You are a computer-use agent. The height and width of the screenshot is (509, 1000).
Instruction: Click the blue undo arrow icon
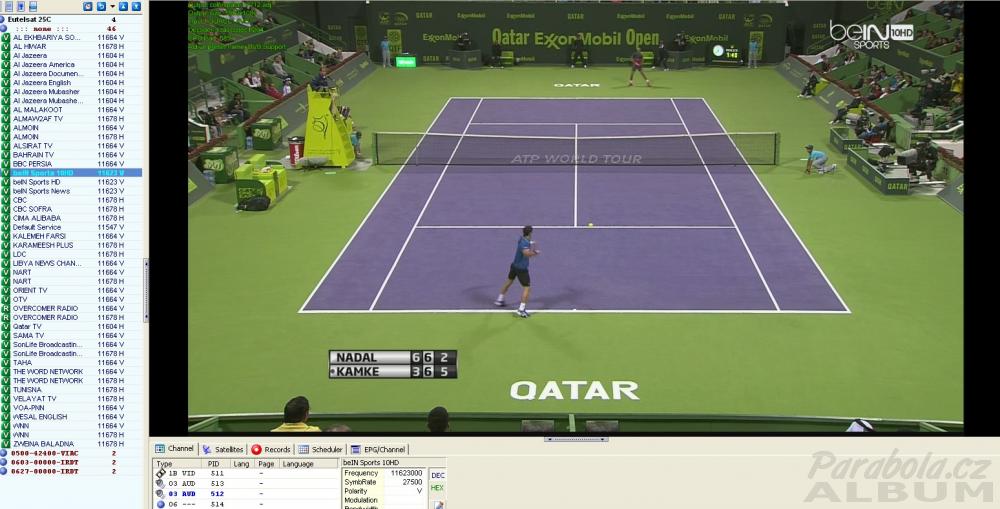click(101, 6)
